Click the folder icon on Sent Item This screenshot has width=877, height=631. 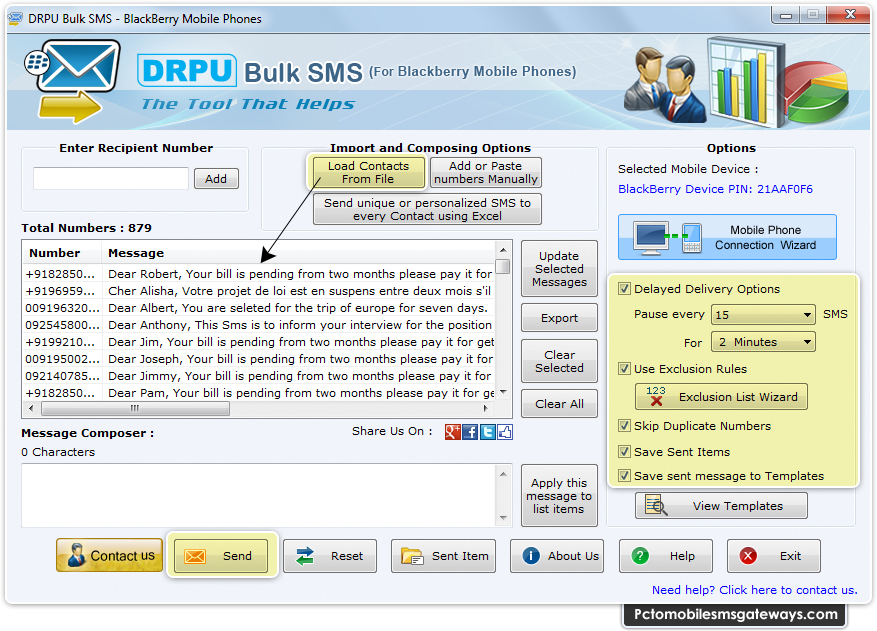pyautogui.click(x=412, y=556)
